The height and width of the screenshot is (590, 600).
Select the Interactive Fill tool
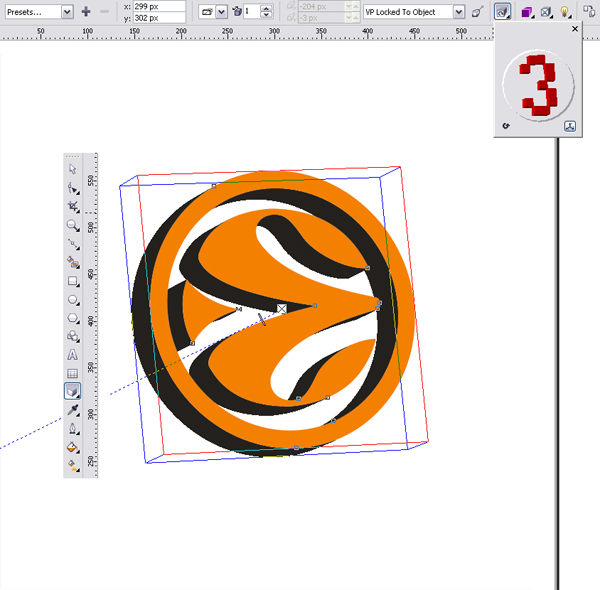[72, 466]
